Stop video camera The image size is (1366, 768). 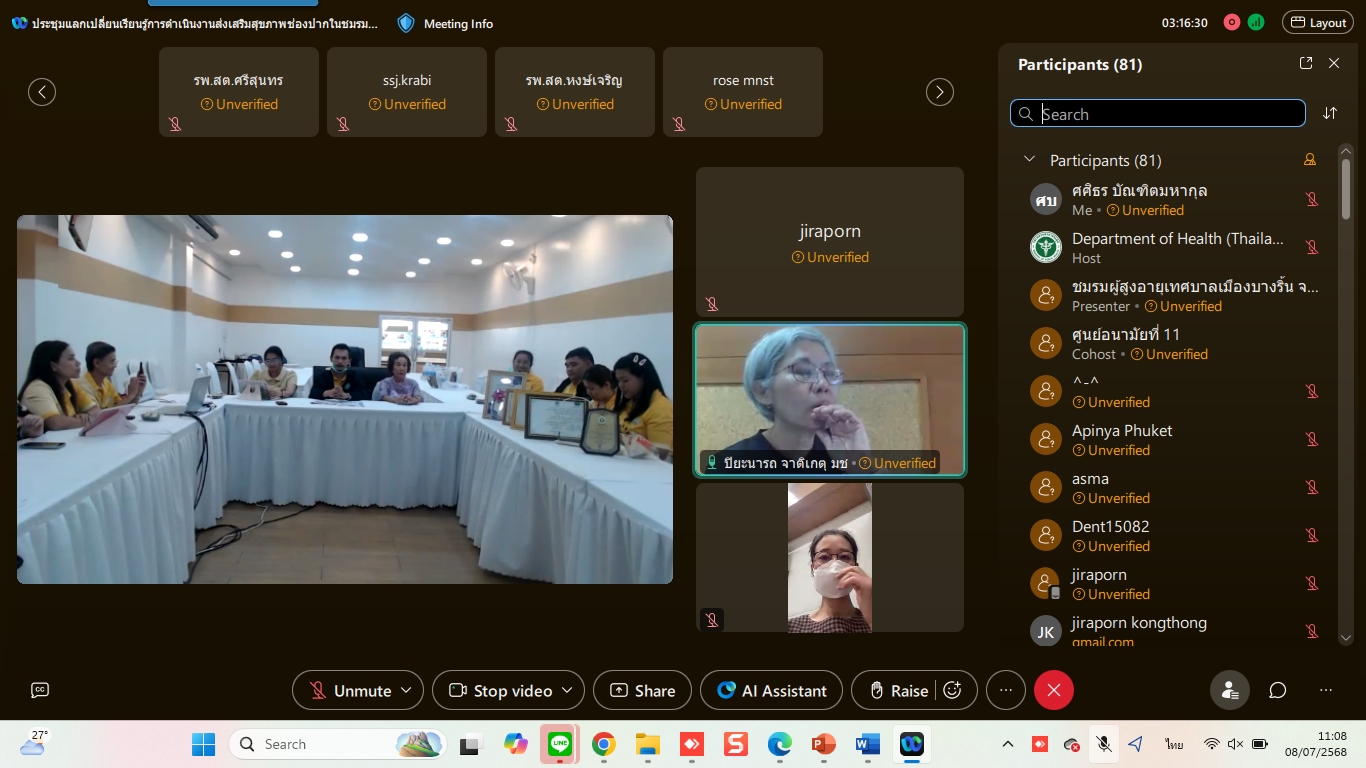coord(501,690)
